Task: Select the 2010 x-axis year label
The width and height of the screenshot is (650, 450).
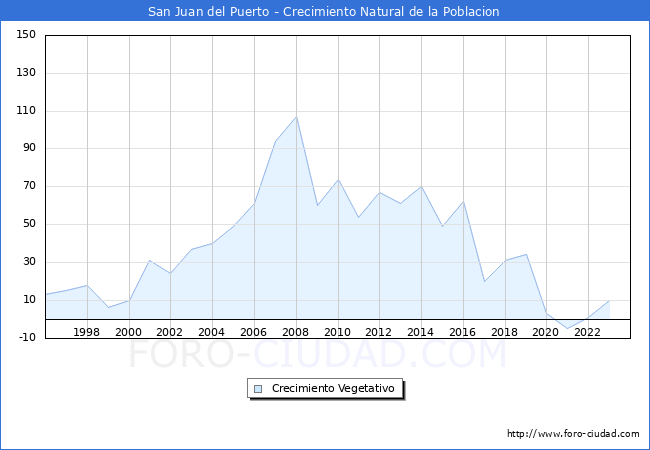Action: [x=337, y=332]
